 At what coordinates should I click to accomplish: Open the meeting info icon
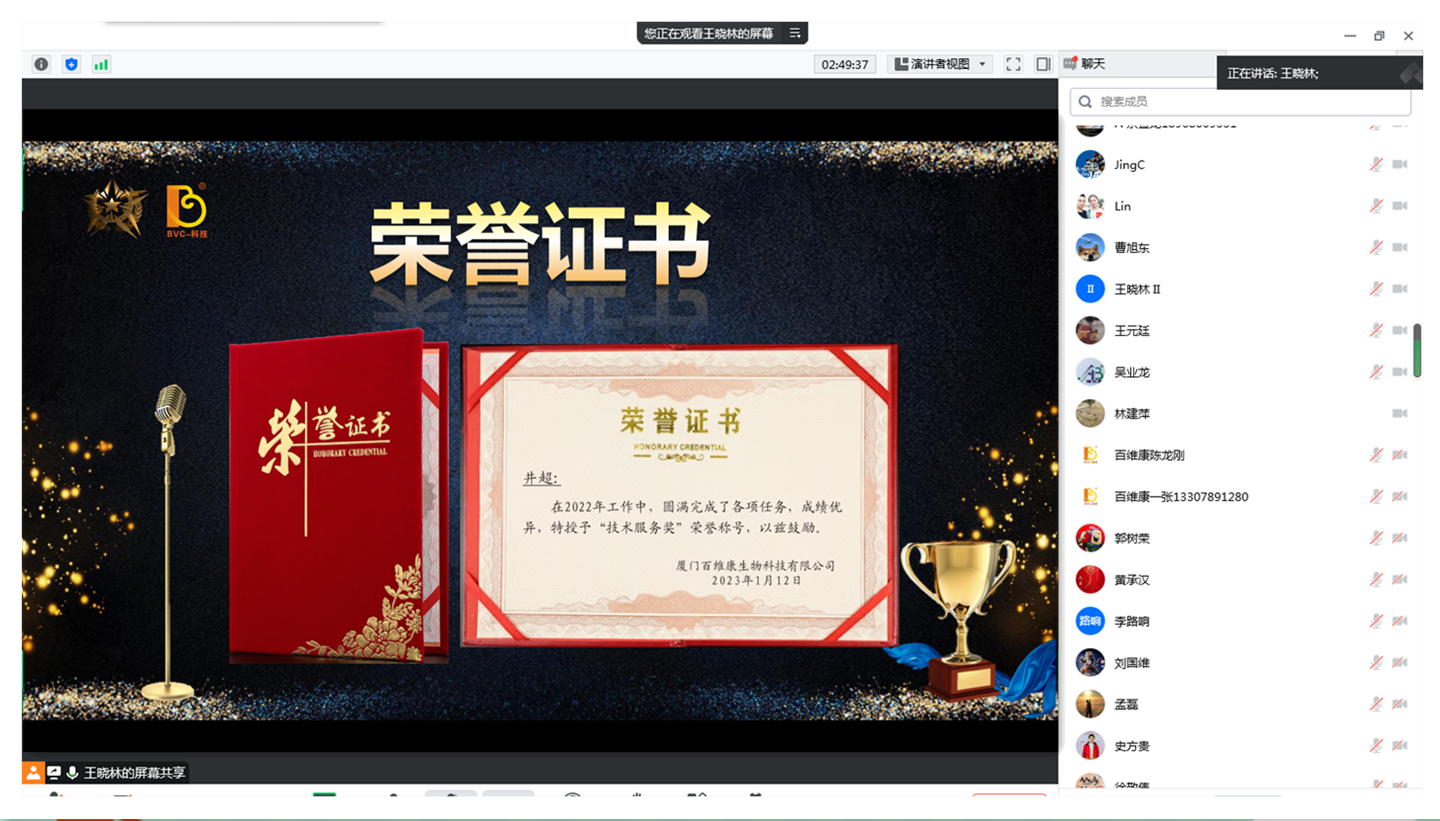click(x=40, y=63)
